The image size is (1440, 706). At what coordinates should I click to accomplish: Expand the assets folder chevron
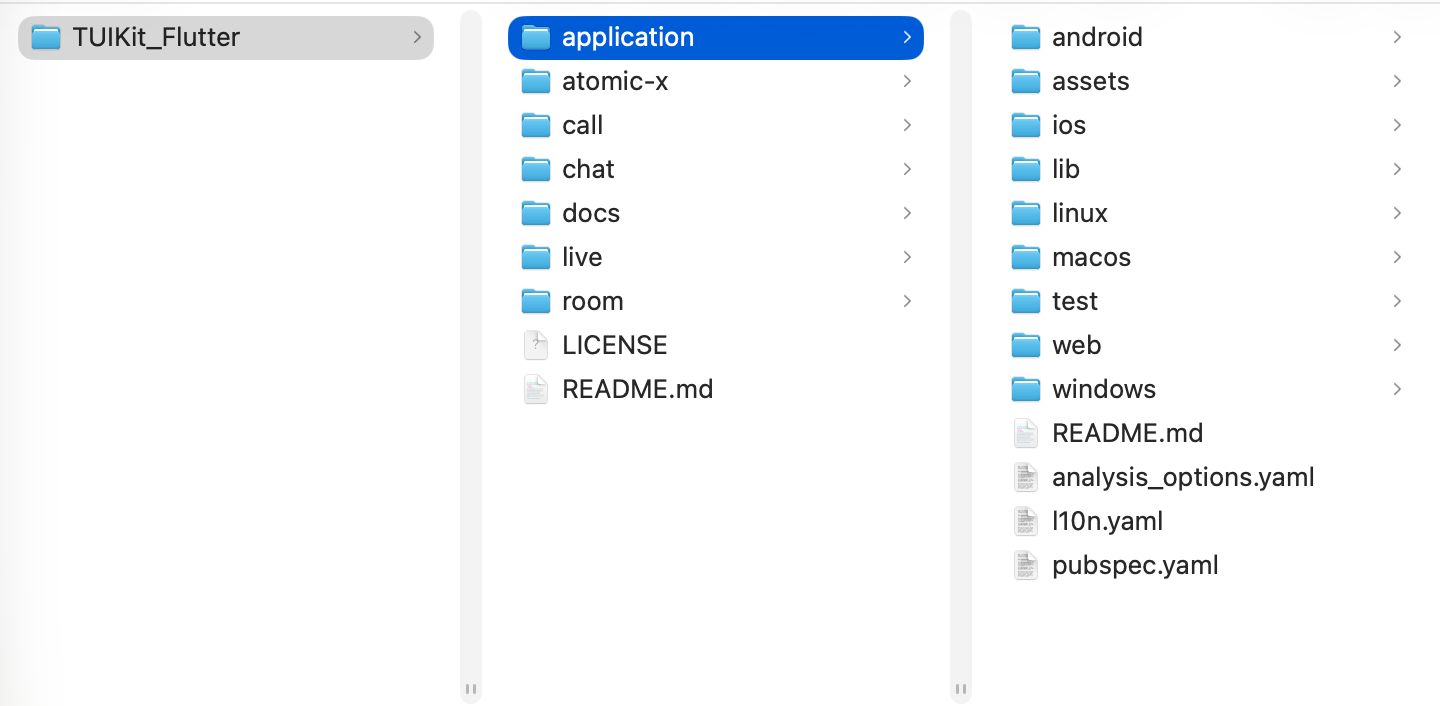click(1397, 82)
